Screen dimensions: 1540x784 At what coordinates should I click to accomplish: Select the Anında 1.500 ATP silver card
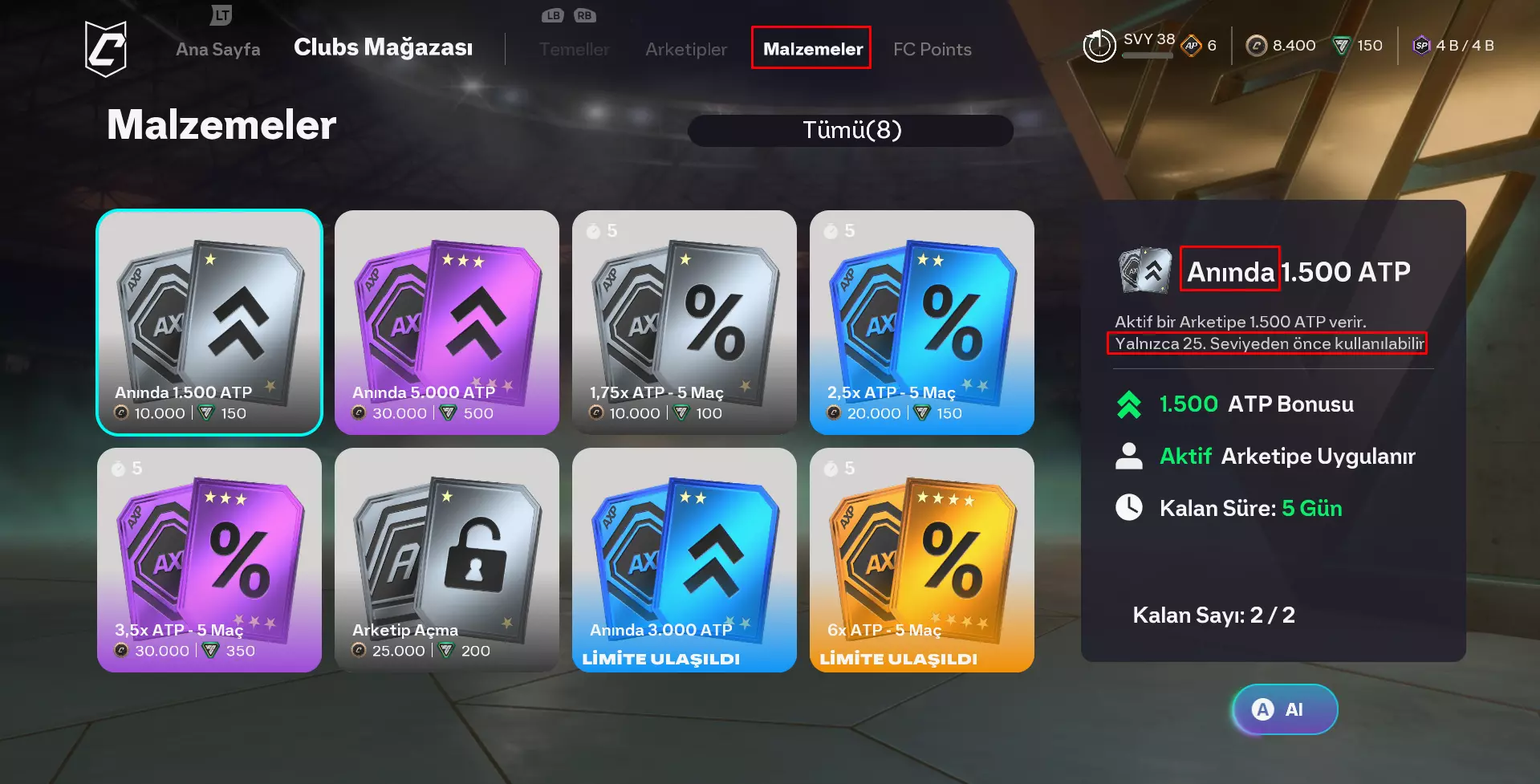(209, 323)
